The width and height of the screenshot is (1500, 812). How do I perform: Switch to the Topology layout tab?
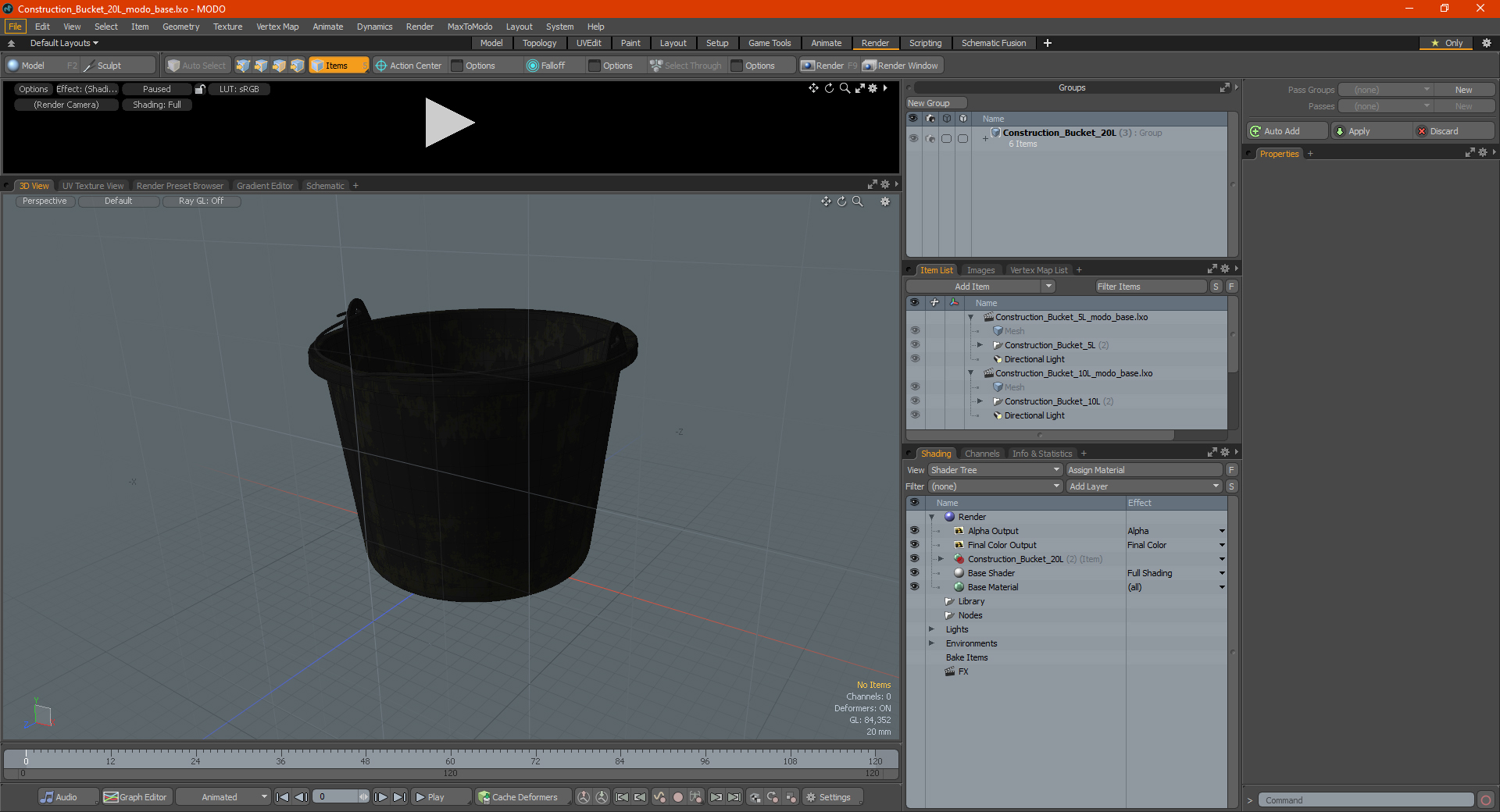(539, 43)
